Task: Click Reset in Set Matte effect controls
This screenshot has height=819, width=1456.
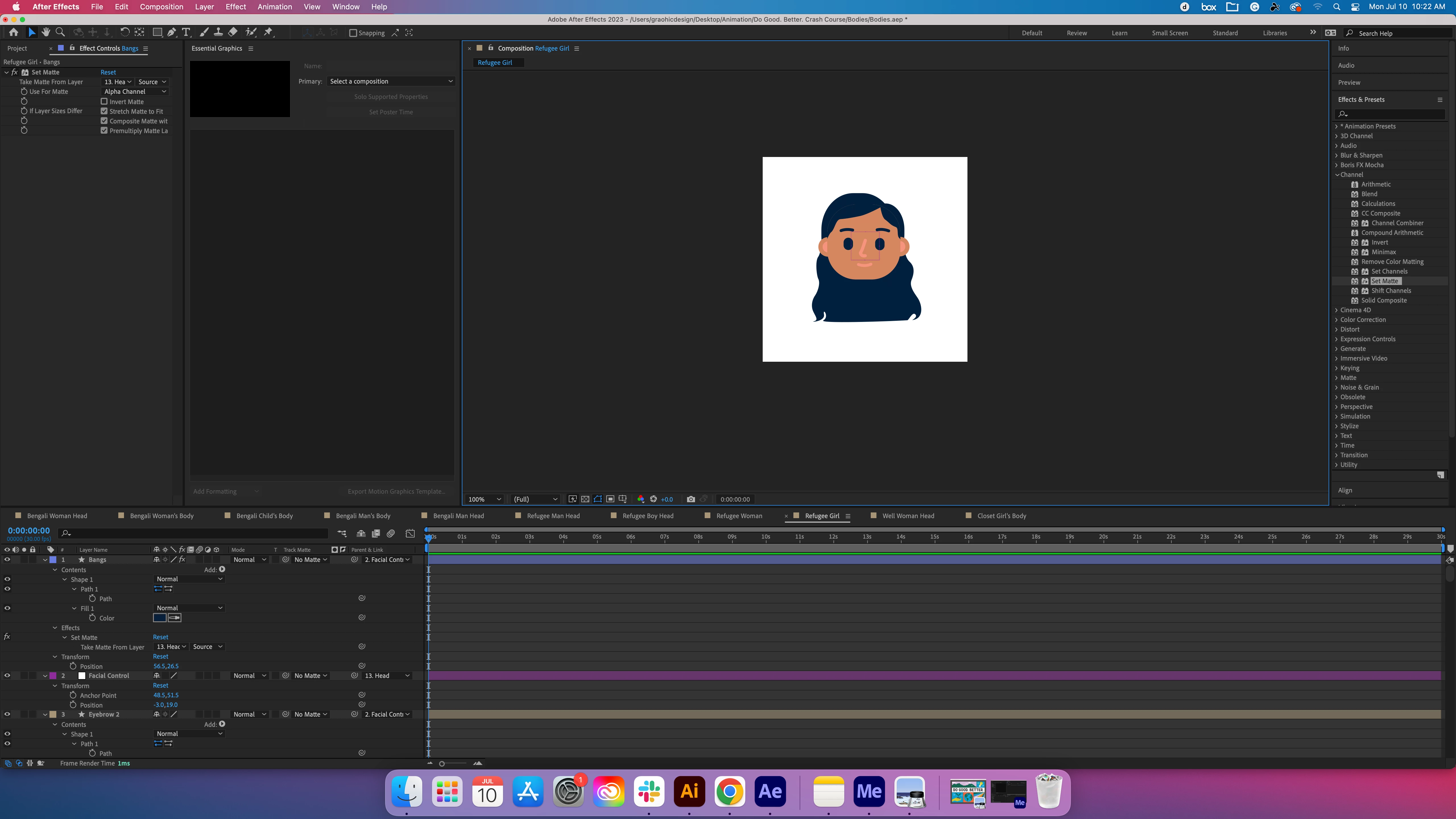Action: (108, 72)
